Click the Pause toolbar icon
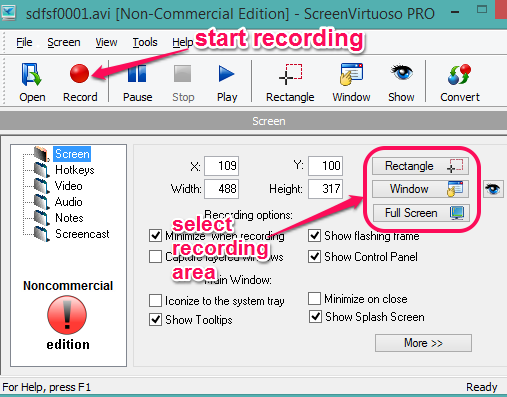Image resolution: width=507 pixels, height=397 pixels. [137, 83]
